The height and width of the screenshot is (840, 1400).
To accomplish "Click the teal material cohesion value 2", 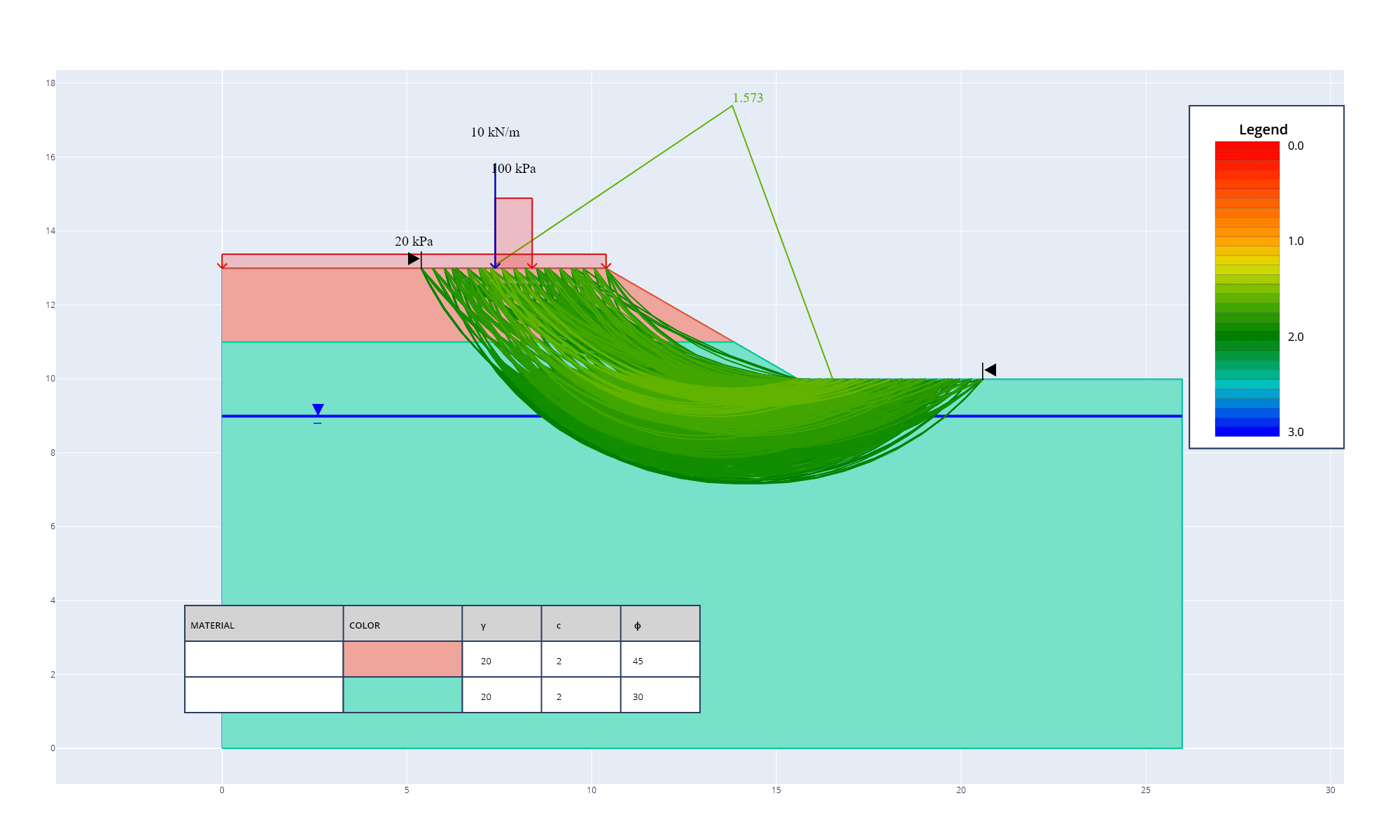I will [559, 697].
